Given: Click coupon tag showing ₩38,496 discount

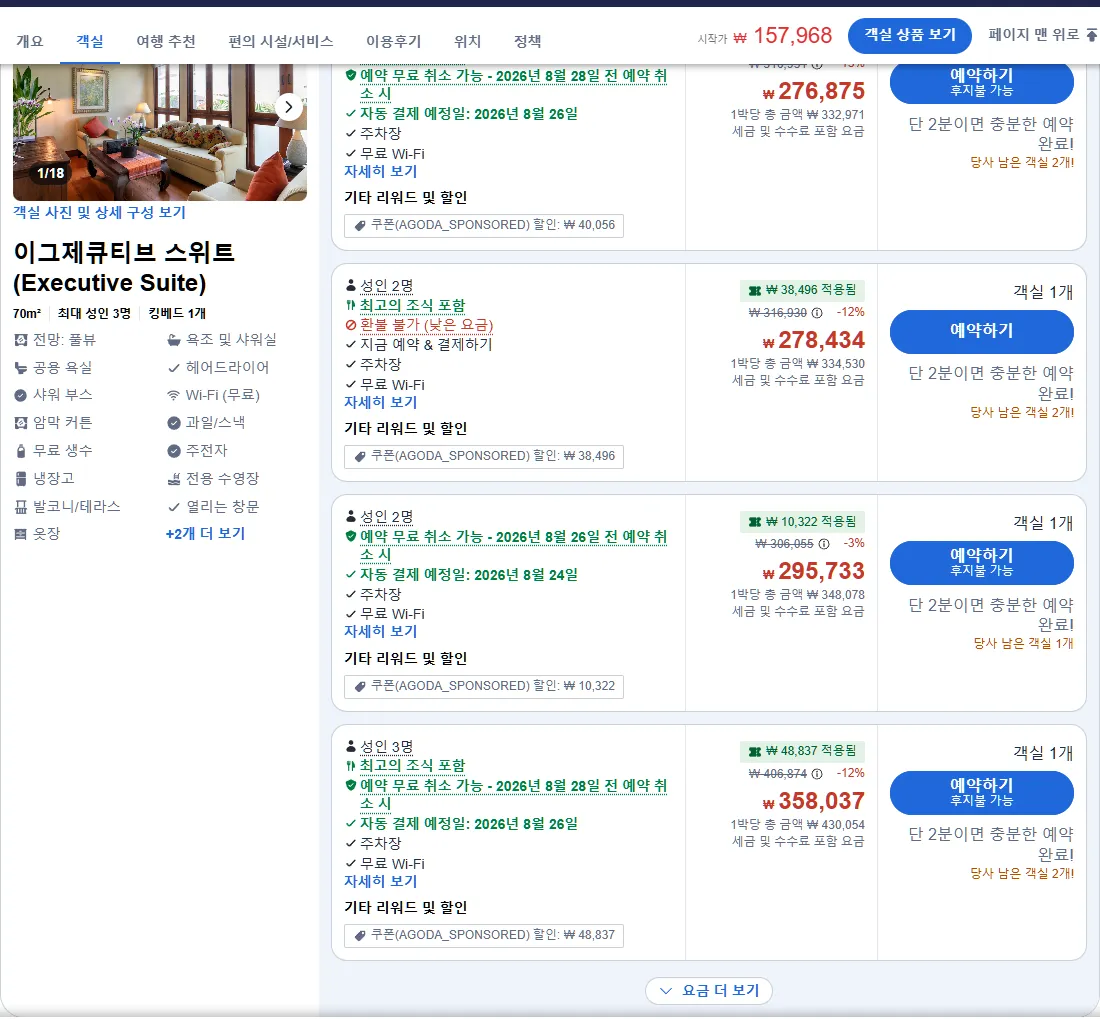Looking at the screenshot, I should pyautogui.click(x=483, y=456).
